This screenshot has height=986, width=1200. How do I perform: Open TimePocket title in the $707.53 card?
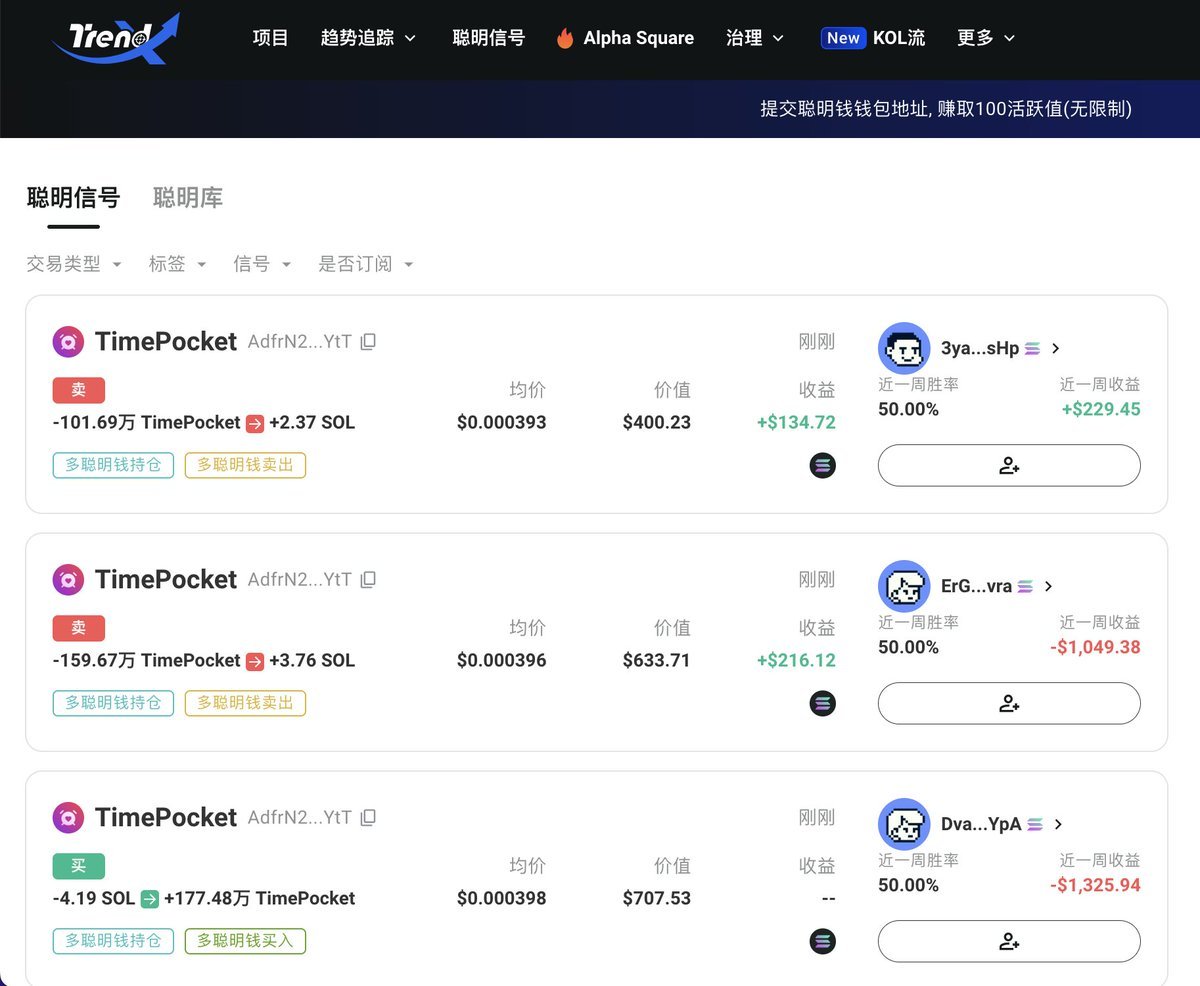[166, 818]
